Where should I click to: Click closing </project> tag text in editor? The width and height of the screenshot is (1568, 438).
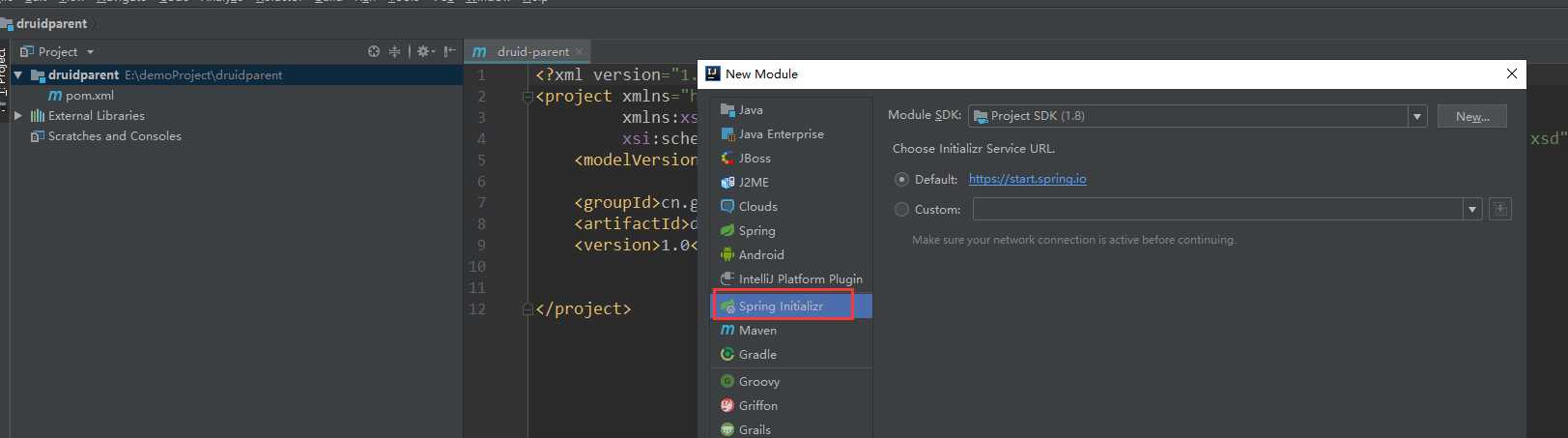point(584,309)
